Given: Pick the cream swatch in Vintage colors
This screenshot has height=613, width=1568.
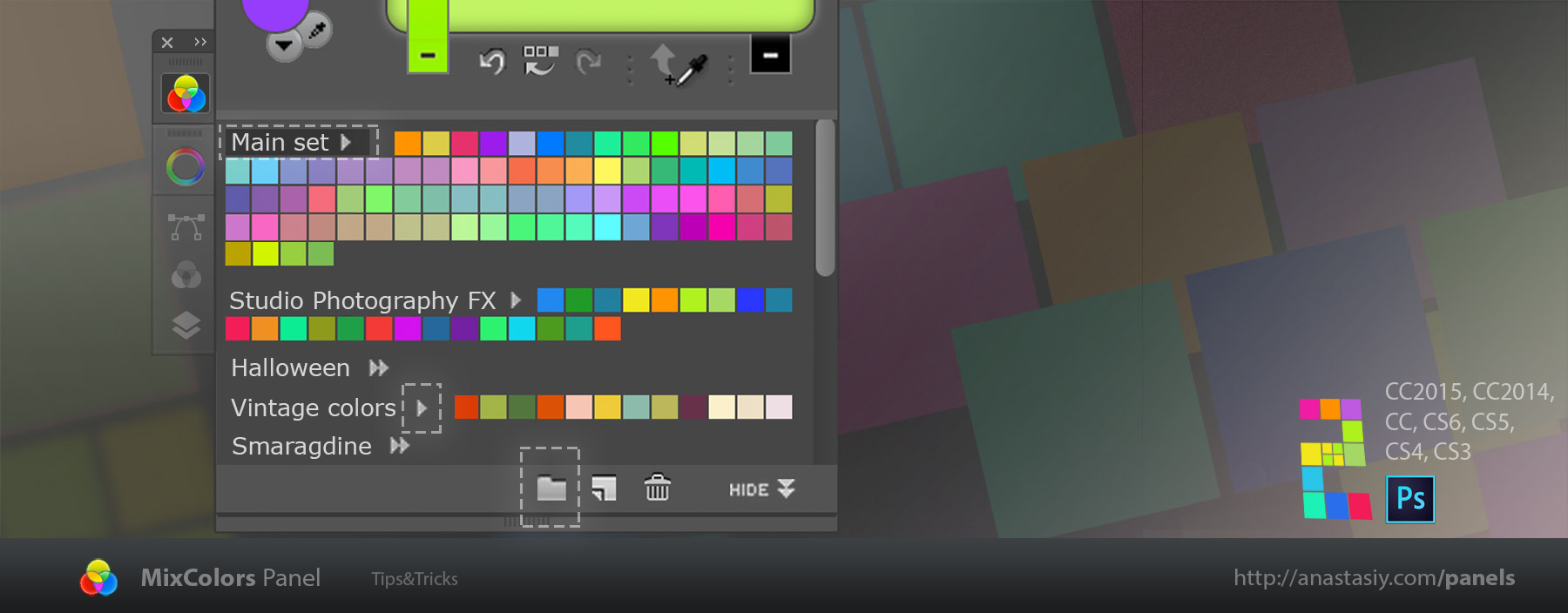Looking at the screenshot, I should pos(721,407).
